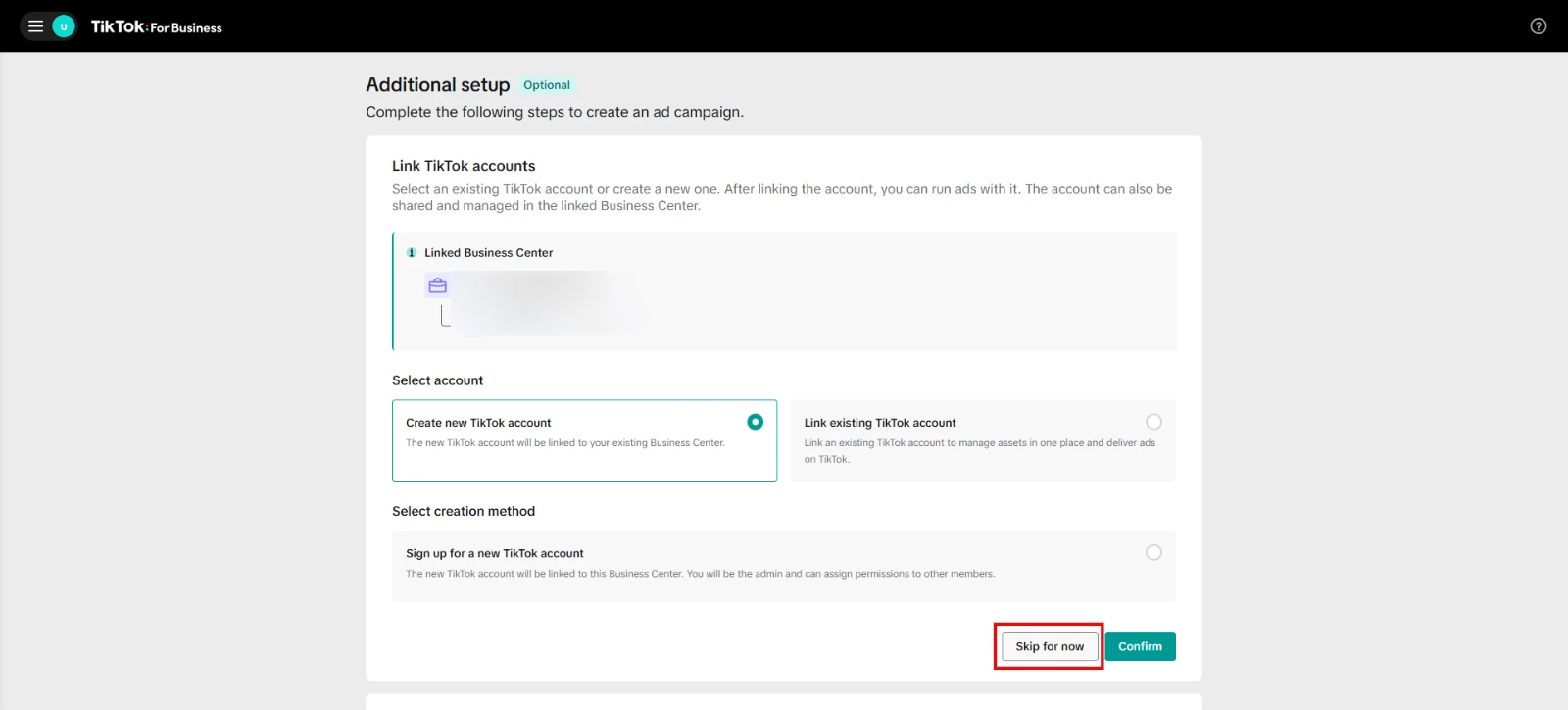Select the Link existing TikTok account radio

(1153, 422)
